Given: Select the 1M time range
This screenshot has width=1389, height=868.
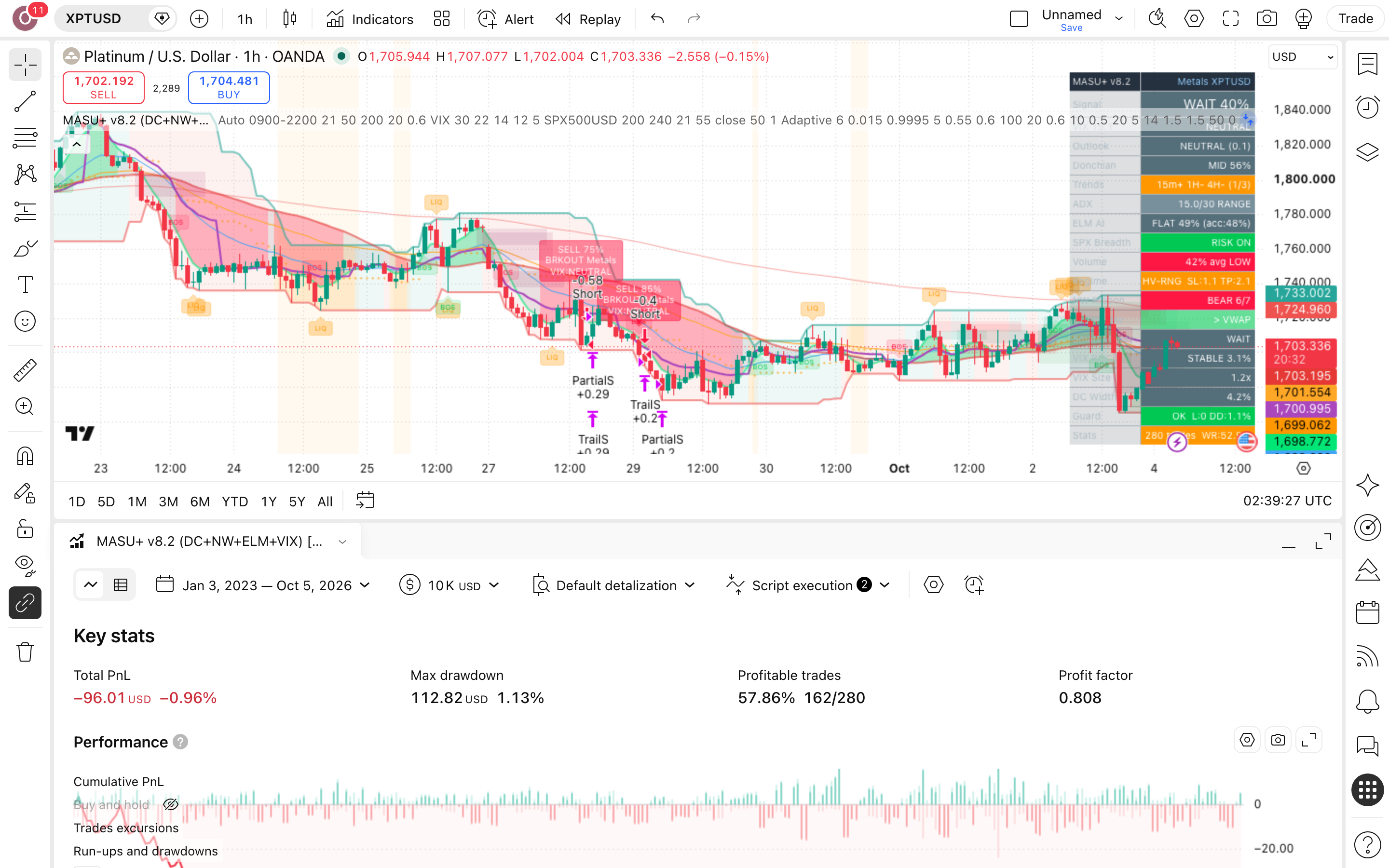Looking at the screenshot, I should coord(136,501).
